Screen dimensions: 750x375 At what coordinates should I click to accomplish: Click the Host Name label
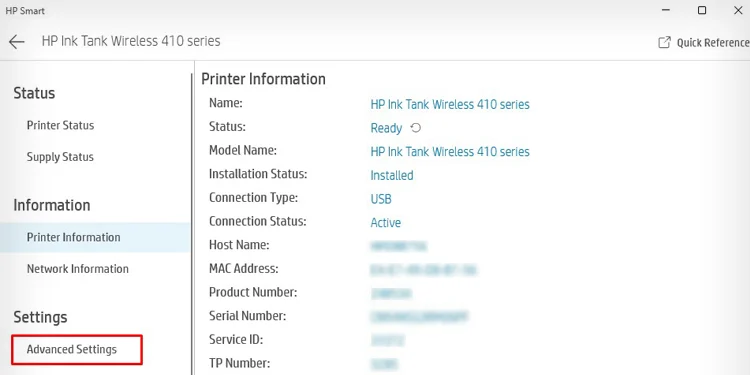click(239, 245)
